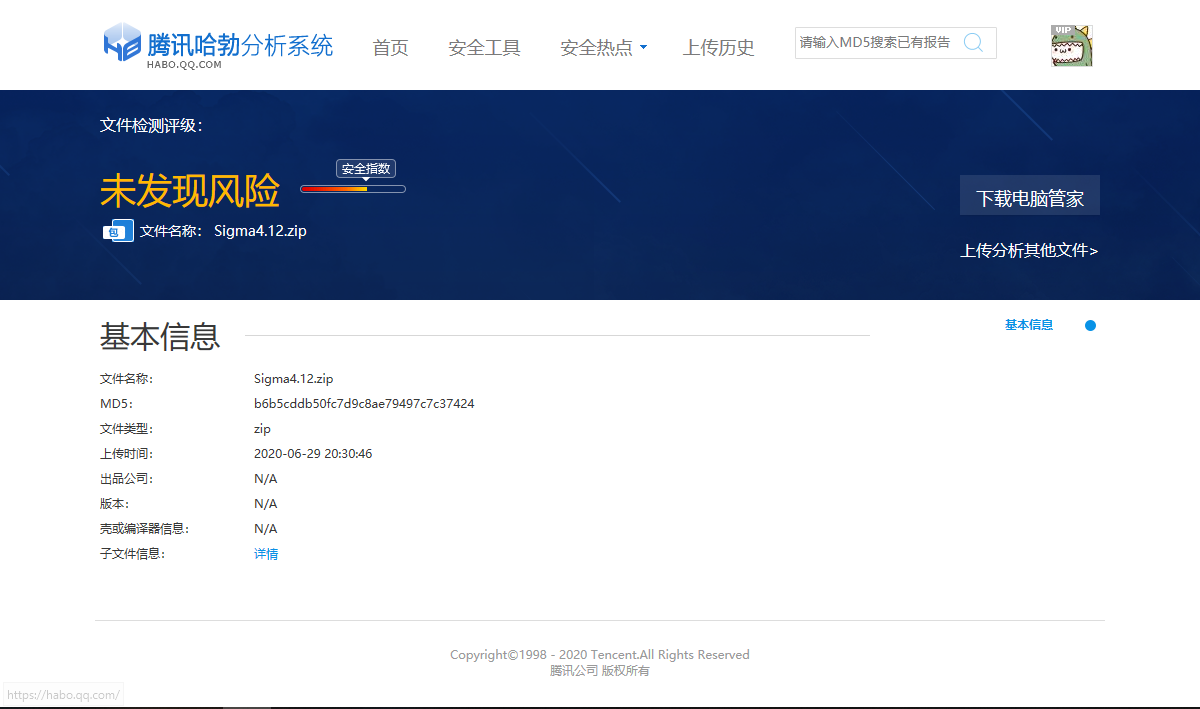
Task: Click the Habo cube logo icon
Action: click(122, 44)
